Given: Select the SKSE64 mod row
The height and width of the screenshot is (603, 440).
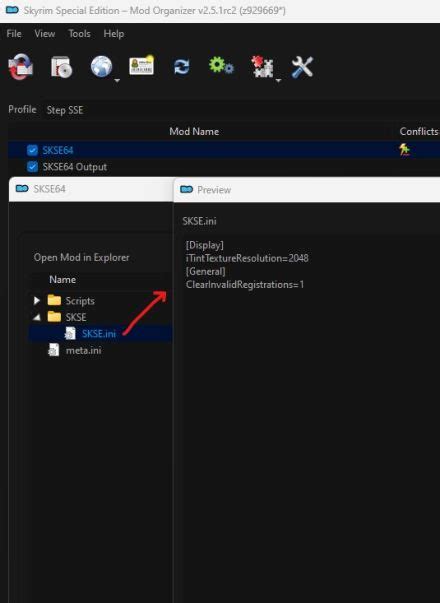Looking at the screenshot, I should (x=224, y=150).
